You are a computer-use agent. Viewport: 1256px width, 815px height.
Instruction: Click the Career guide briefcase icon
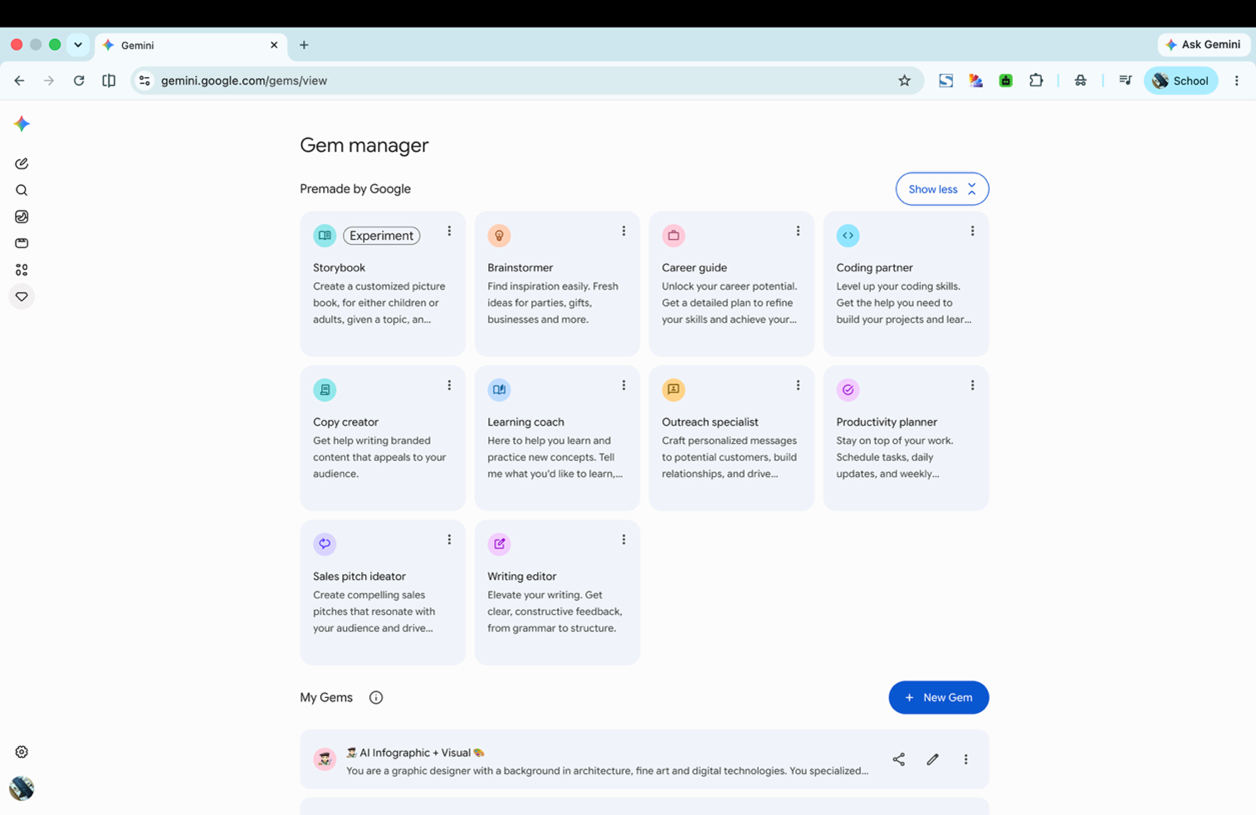[674, 236]
